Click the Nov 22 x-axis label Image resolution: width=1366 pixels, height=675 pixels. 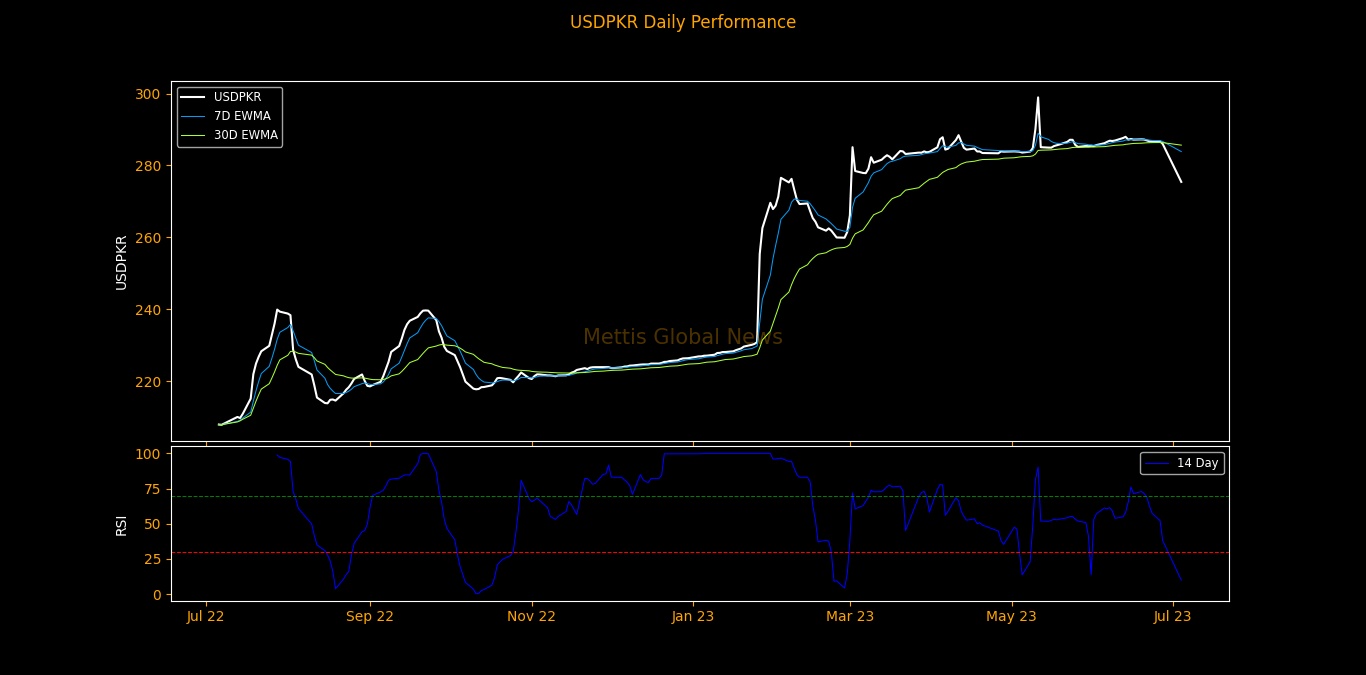click(531, 616)
